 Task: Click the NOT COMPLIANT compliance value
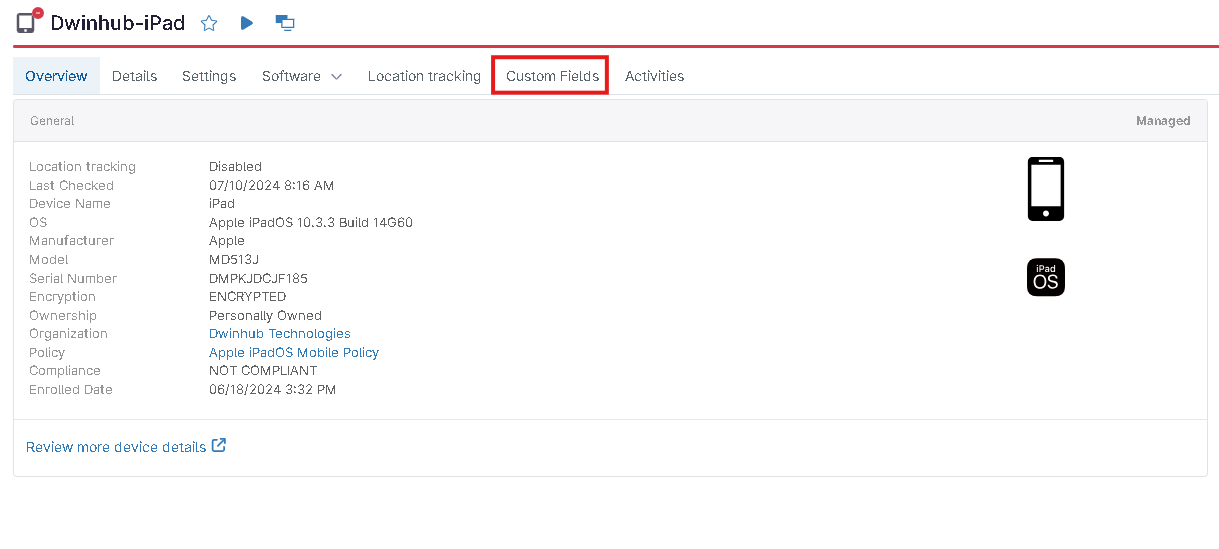(x=262, y=371)
